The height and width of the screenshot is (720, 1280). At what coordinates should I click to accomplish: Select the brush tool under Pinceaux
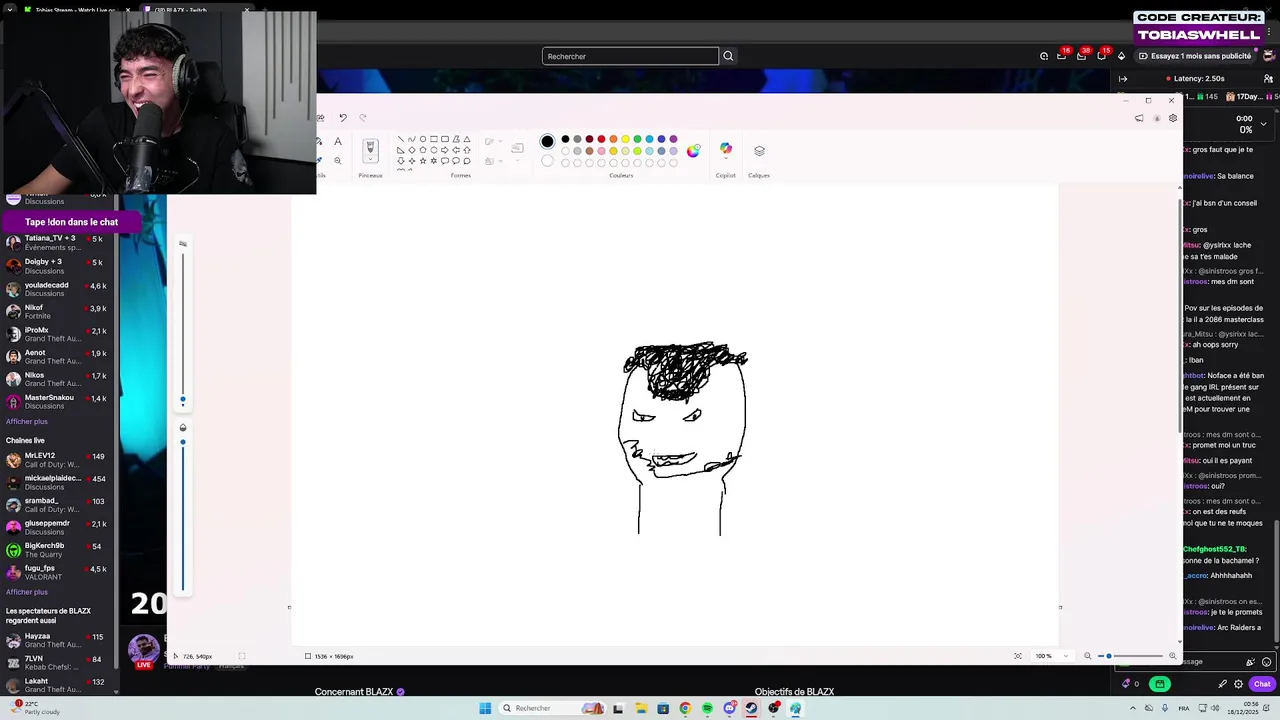pyautogui.click(x=370, y=149)
